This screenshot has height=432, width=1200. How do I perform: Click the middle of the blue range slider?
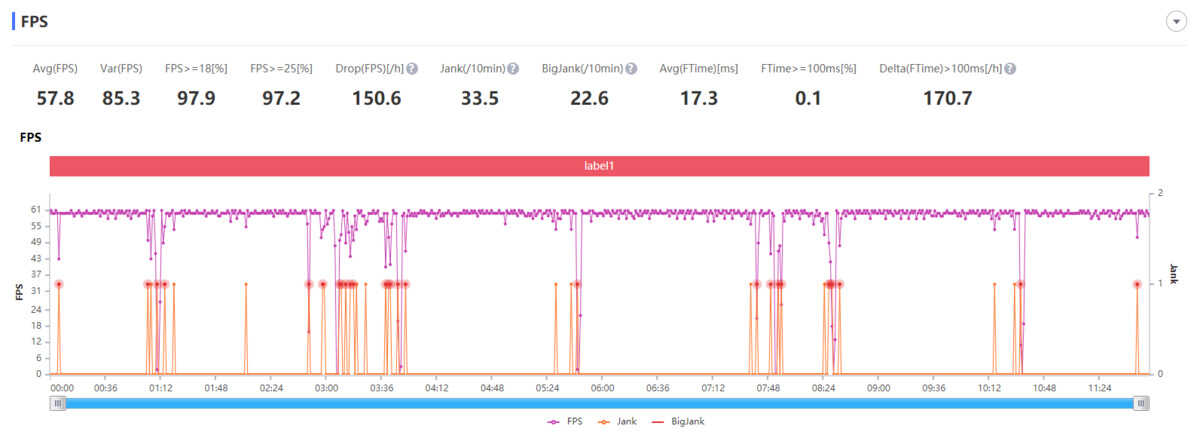(600, 403)
